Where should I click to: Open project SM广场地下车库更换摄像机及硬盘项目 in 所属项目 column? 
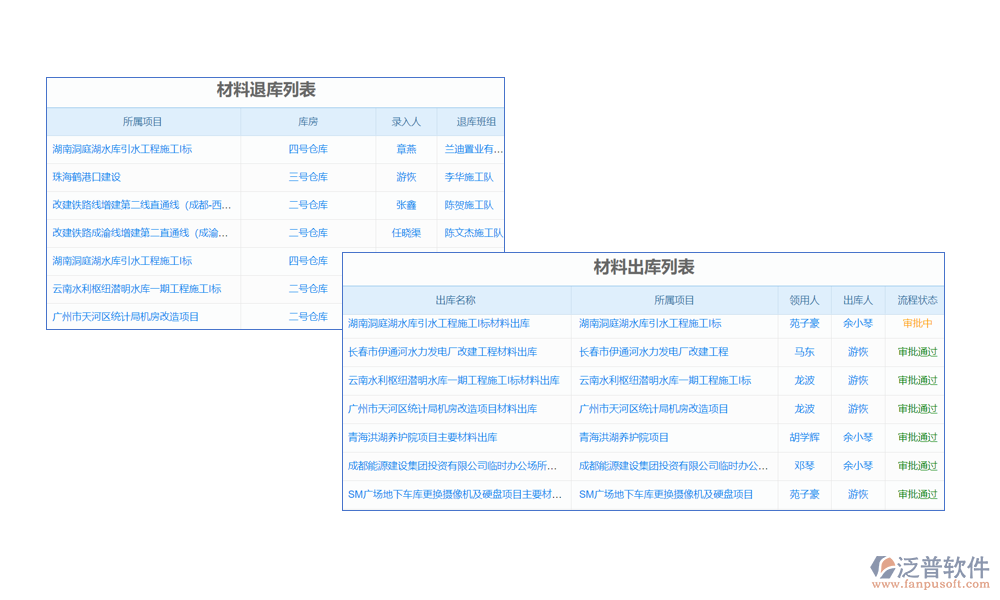(x=666, y=495)
